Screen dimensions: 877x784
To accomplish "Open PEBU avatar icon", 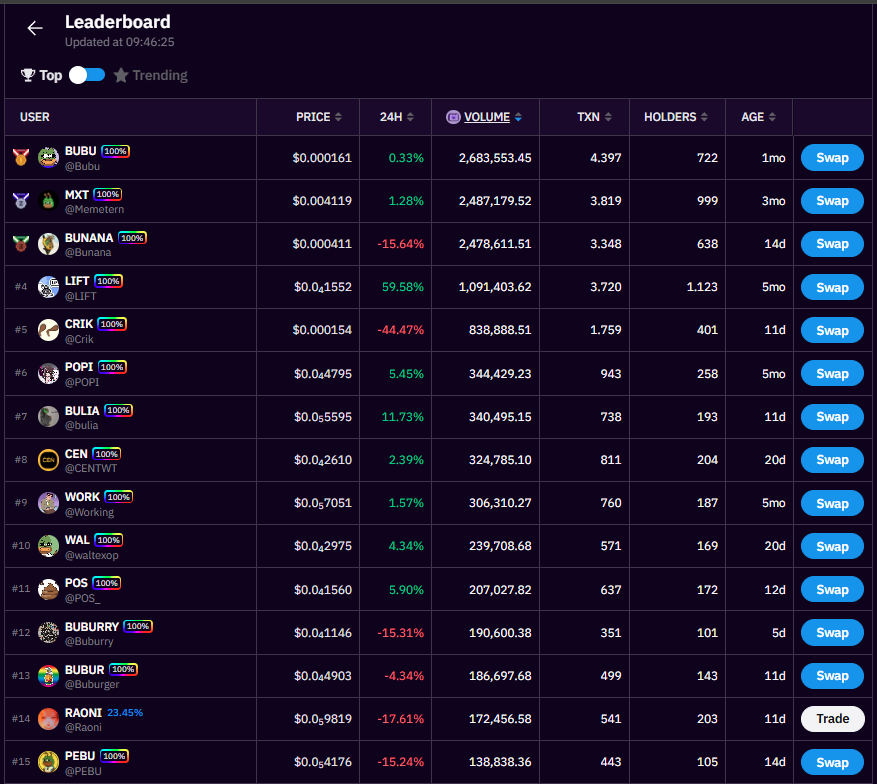I will coord(48,762).
